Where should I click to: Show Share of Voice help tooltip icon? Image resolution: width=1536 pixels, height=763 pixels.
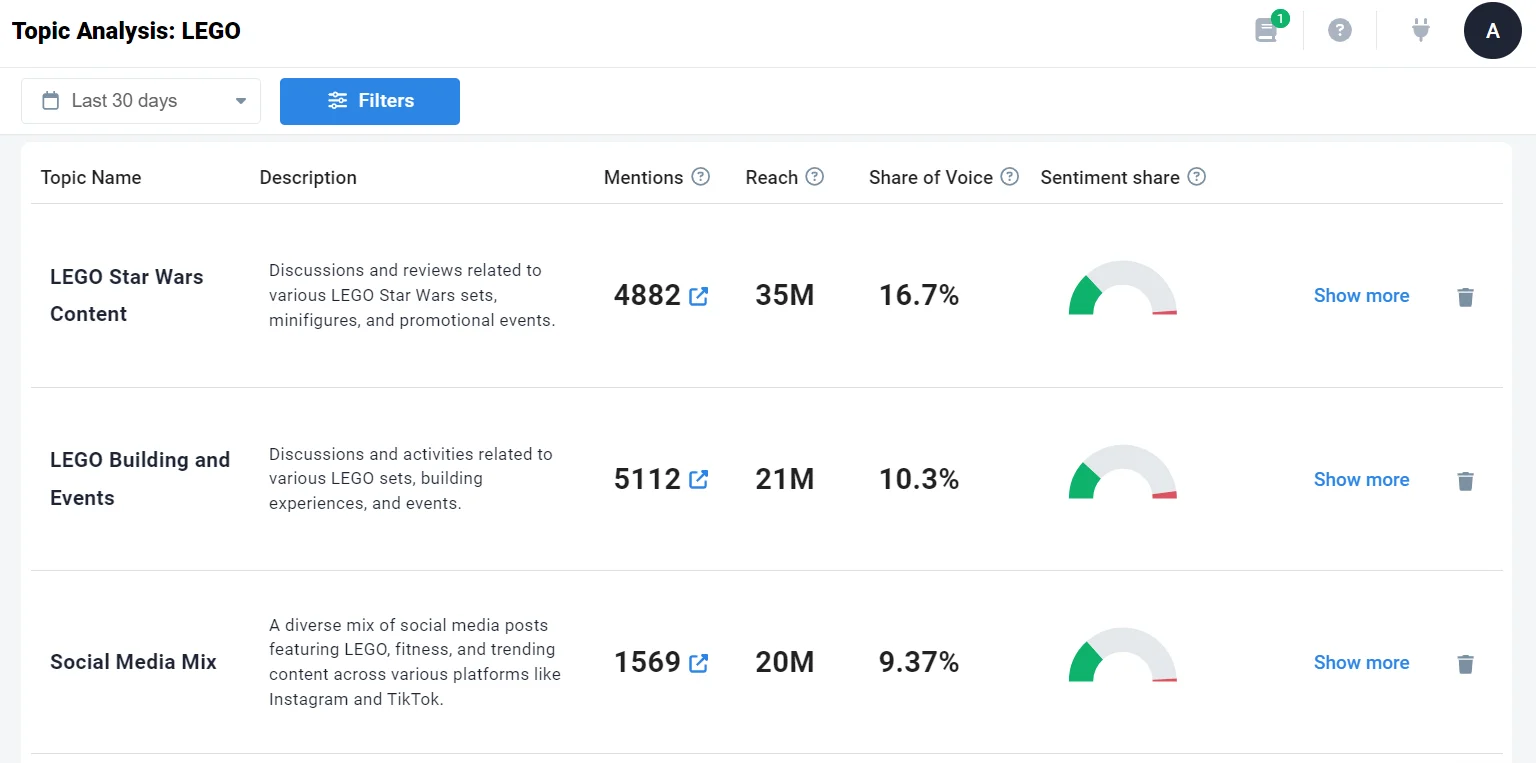pyautogui.click(x=1010, y=177)
